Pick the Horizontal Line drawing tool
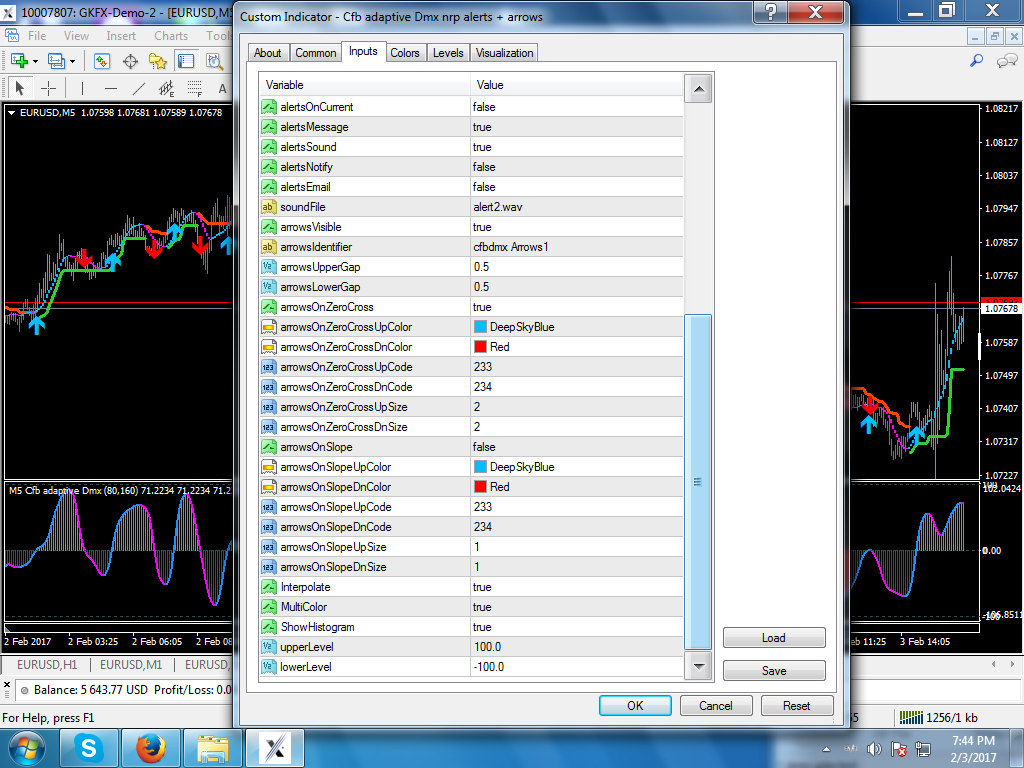The image size is (1024, 768). (111, 88)
